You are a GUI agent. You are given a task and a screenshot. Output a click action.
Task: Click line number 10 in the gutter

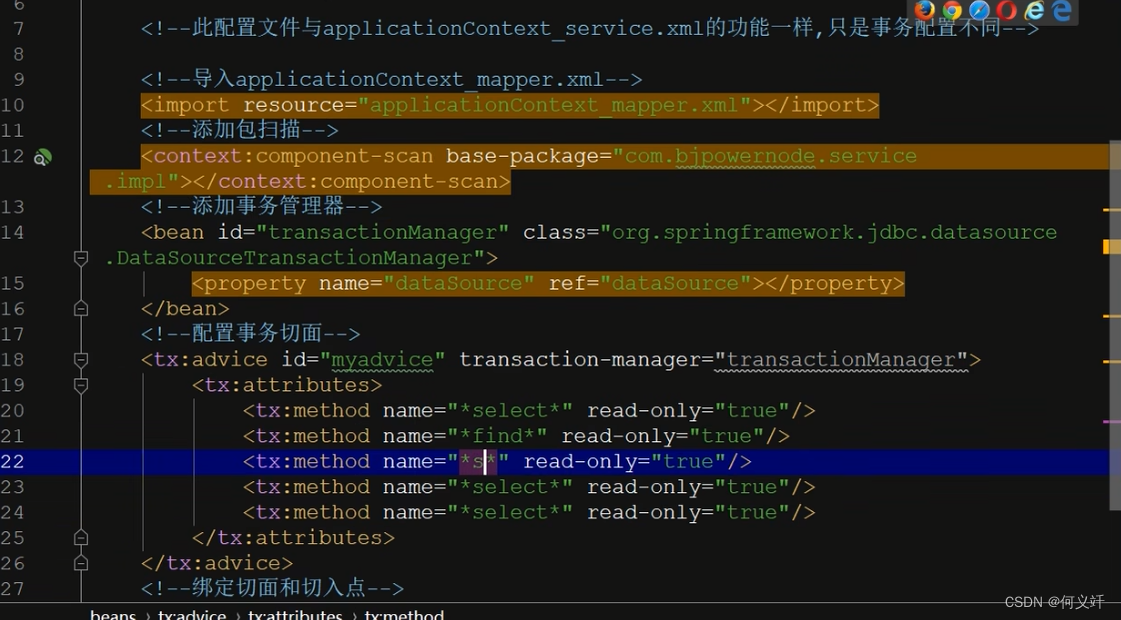point(13,105)
